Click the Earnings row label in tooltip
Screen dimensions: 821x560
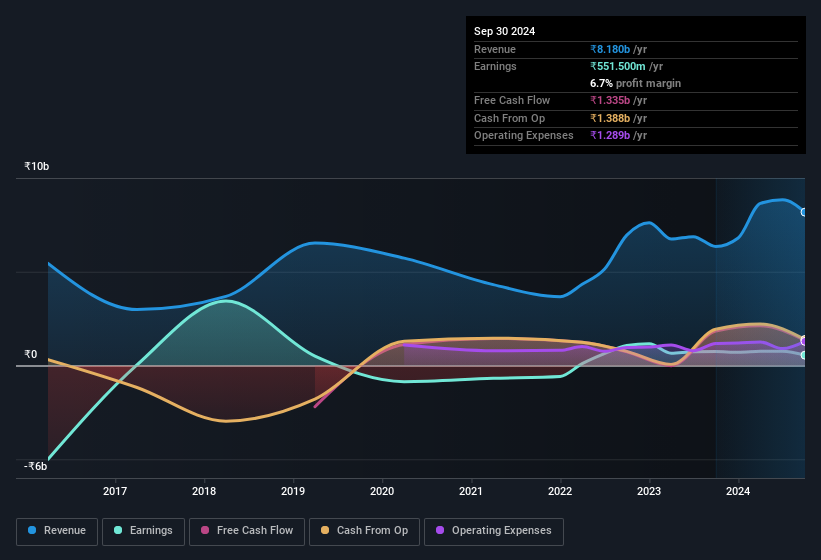(495, 66)
